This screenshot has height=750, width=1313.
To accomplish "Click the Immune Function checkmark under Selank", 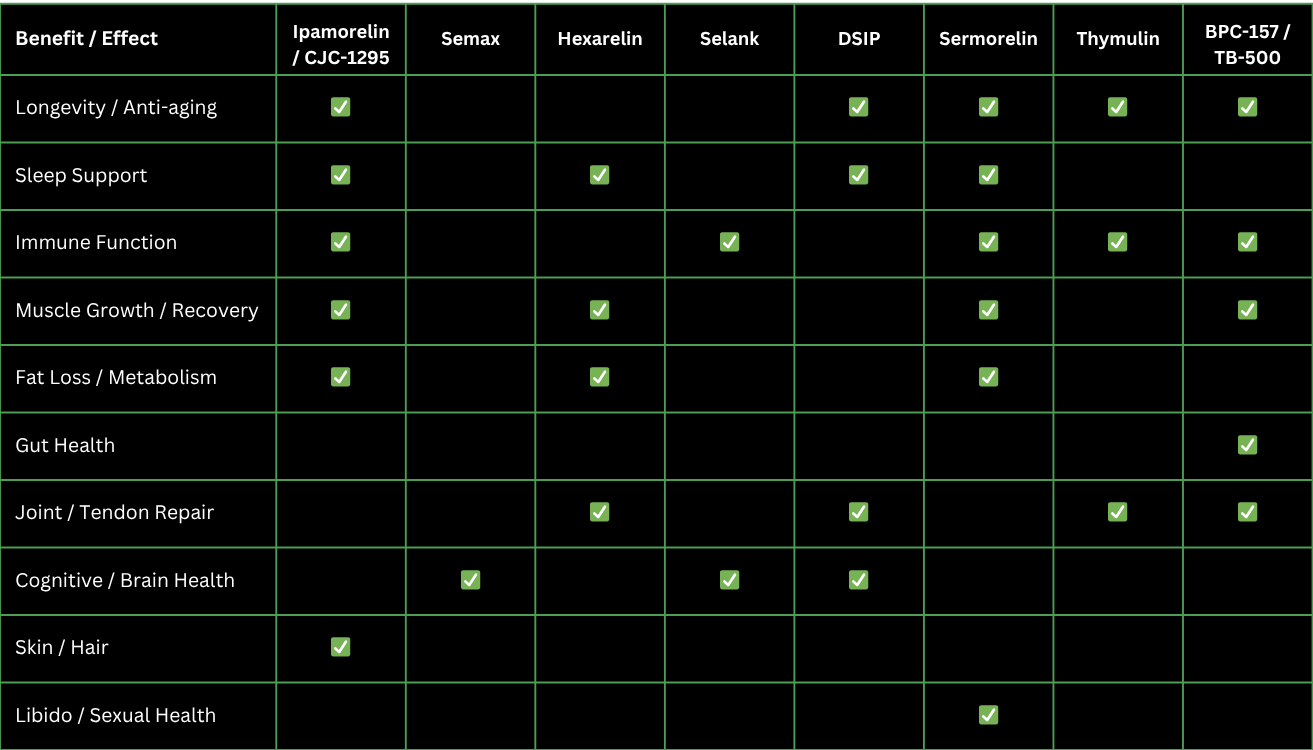I will click(729, 242).
